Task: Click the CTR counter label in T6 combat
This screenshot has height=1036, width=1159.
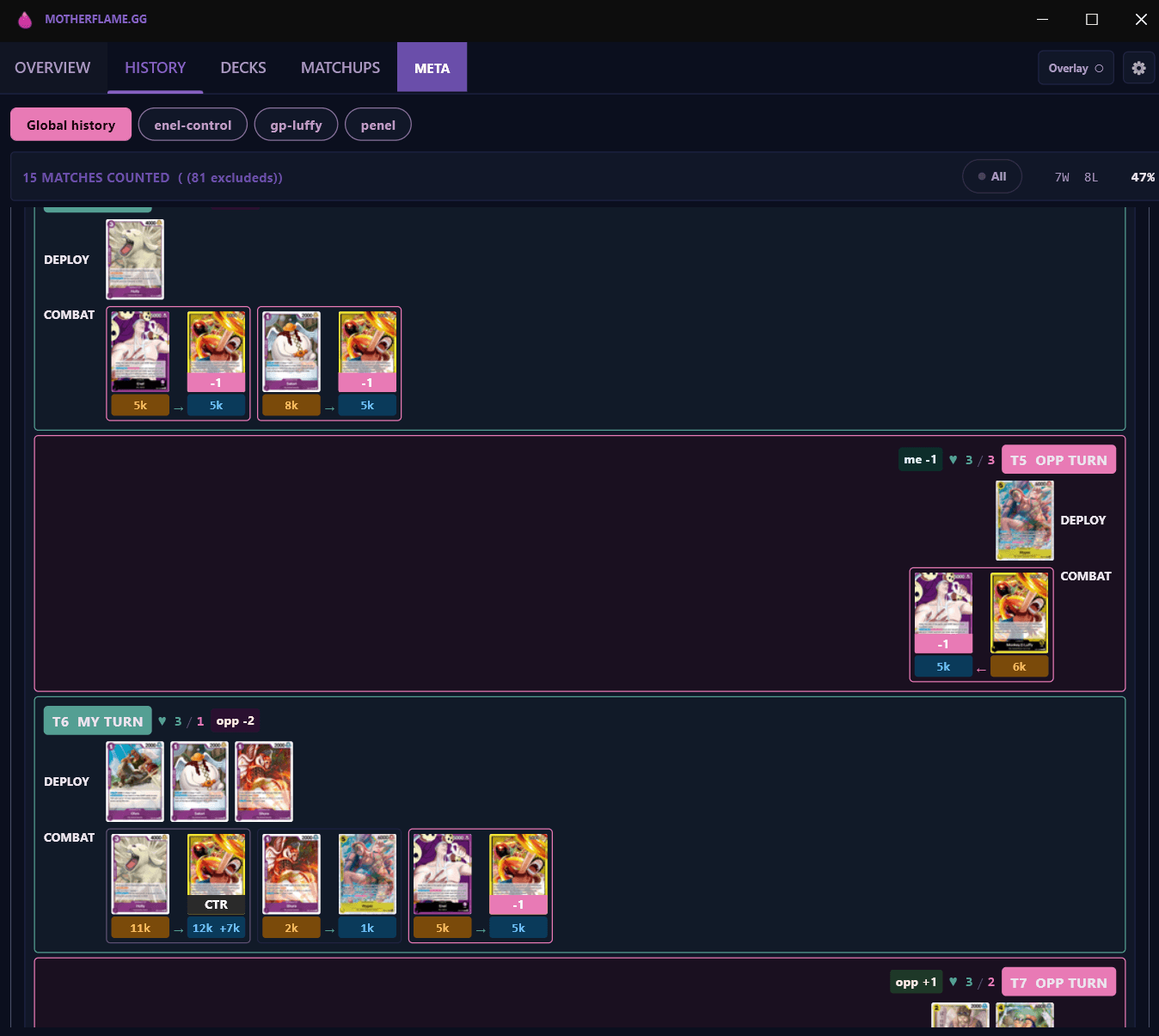Action: 216,904
